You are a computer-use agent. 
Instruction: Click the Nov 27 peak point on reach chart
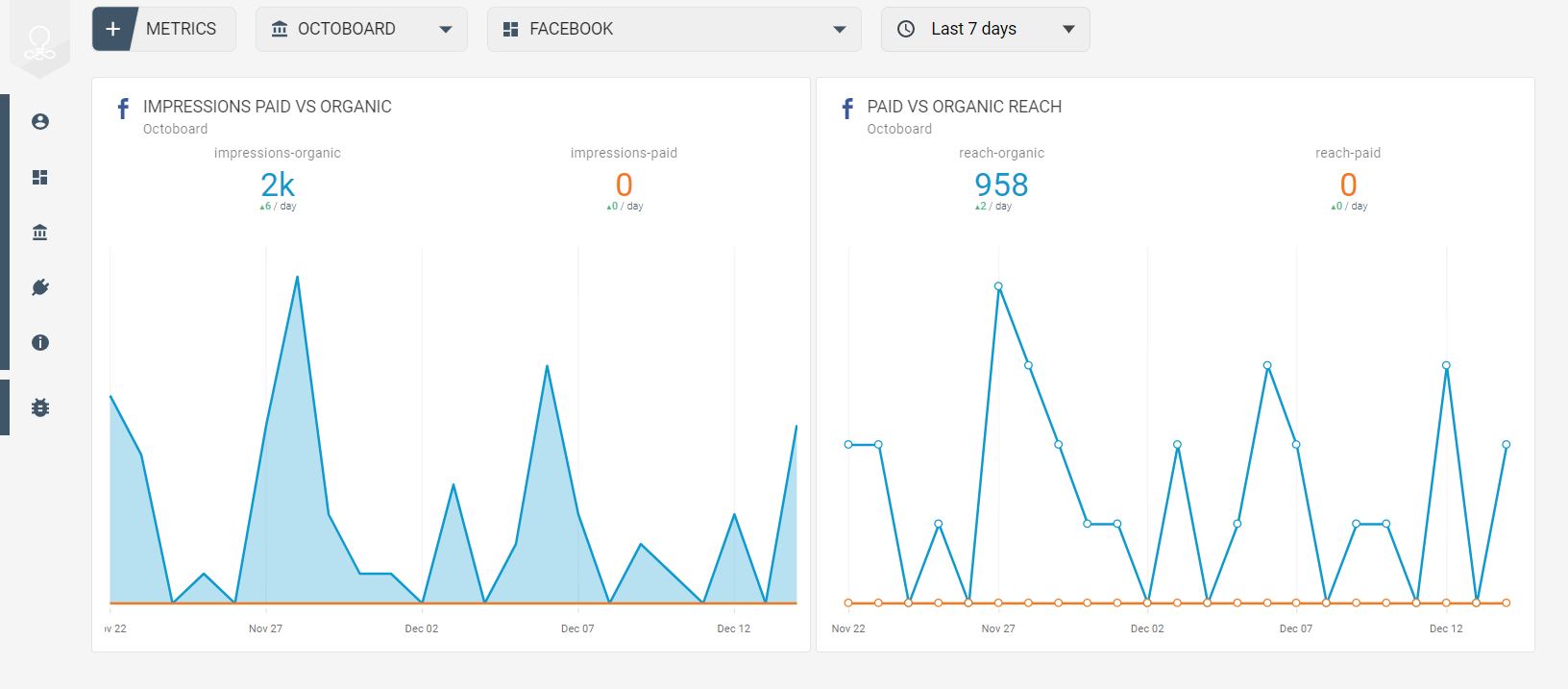pyautogui.click(x=998, y=286)
